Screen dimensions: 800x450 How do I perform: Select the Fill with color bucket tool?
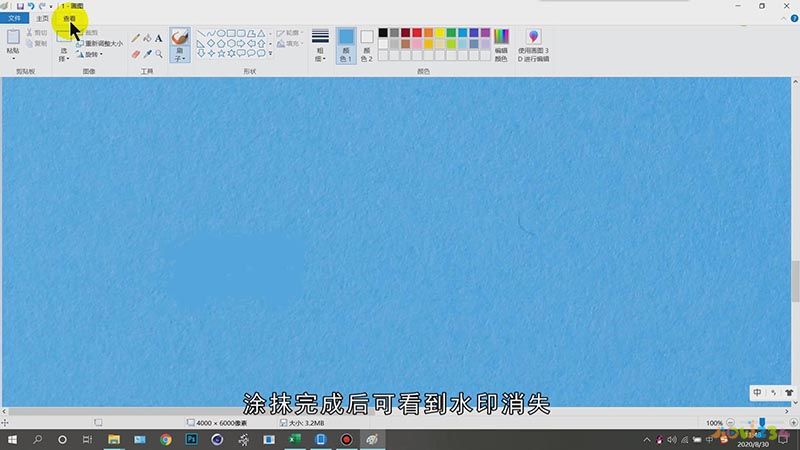(x=147, y=38)
